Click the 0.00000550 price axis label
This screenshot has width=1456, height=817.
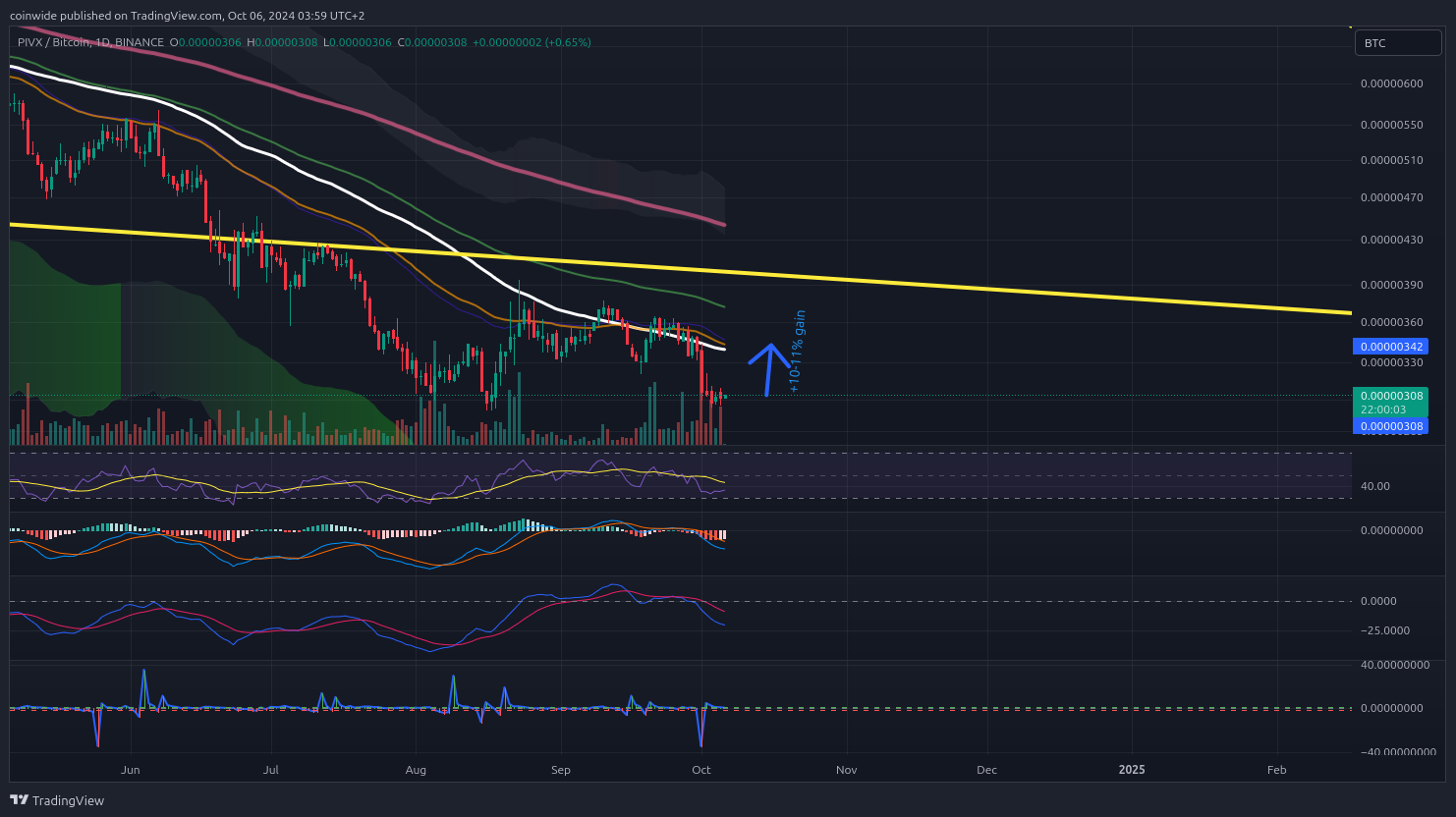[x=1391, y=125]
